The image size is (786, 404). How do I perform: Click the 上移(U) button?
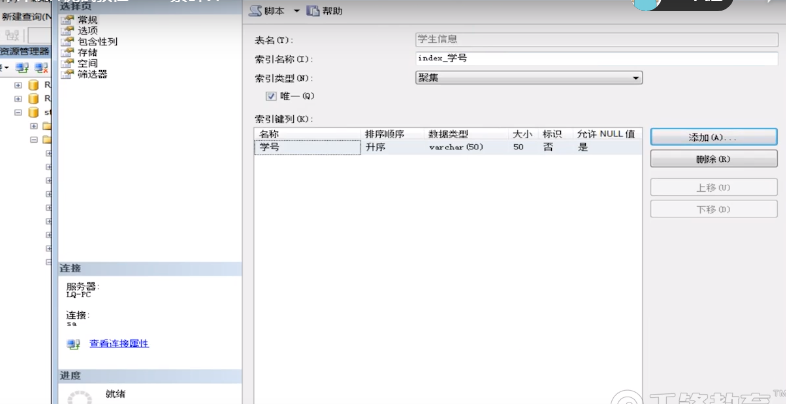tap(714, 187)
